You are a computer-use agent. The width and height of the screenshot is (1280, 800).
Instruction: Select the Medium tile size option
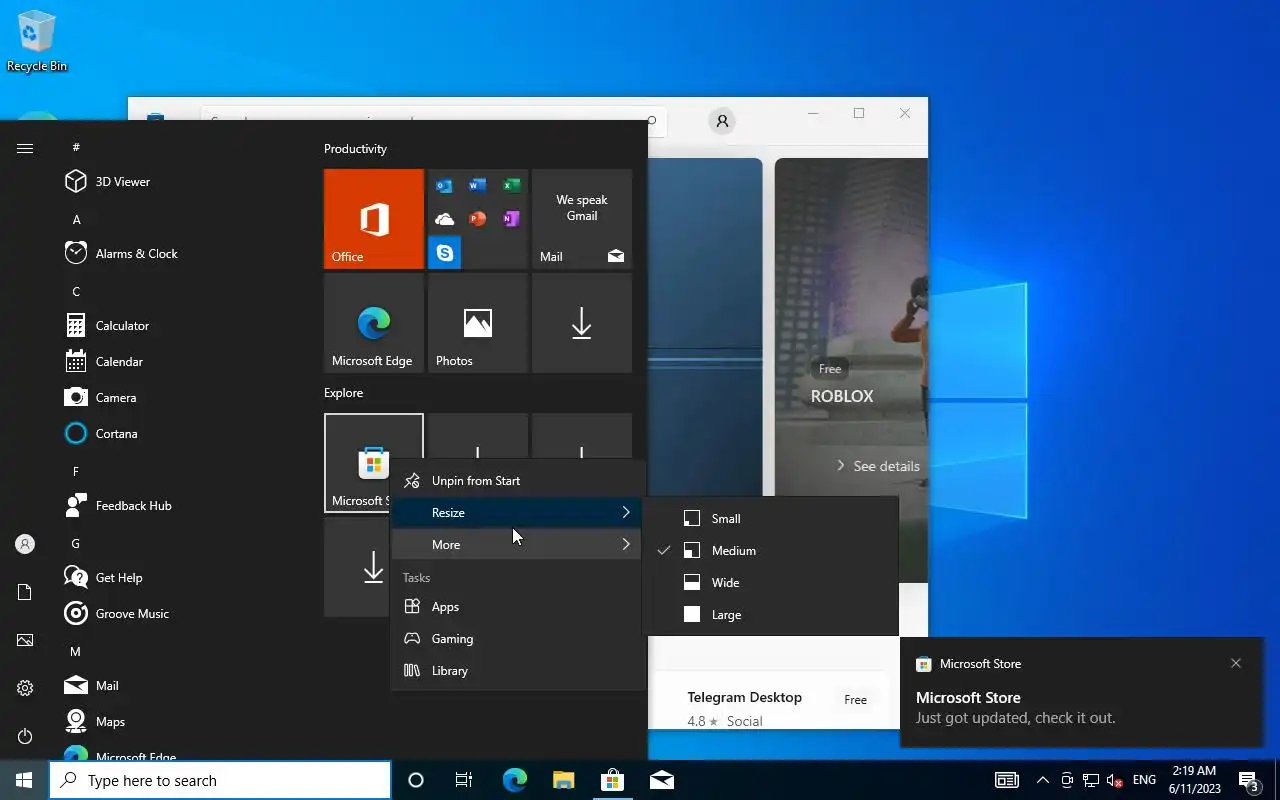pos(771,551)
